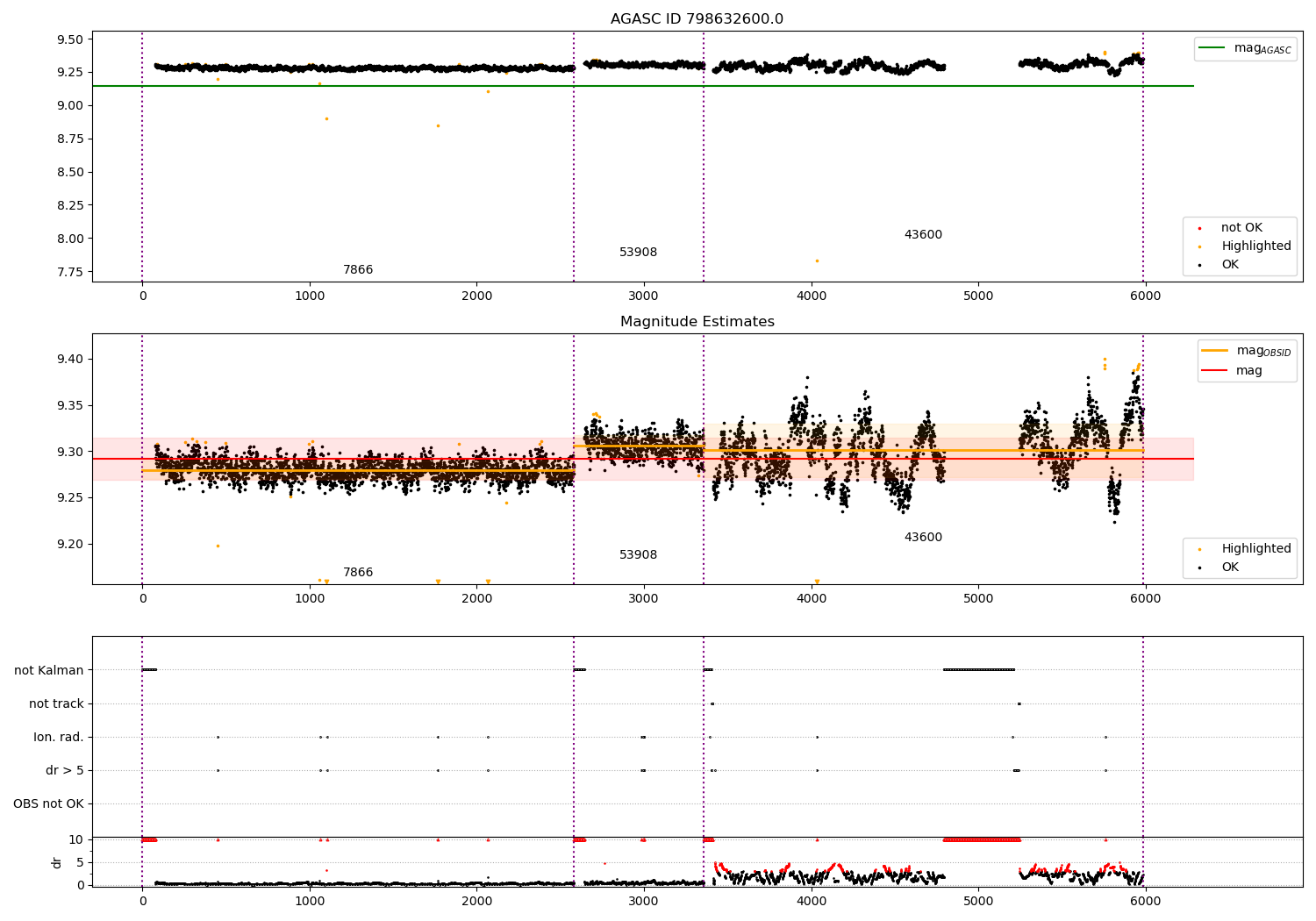Image resolution: width=1316 pixels, height=921 pixels.
Task: Click the 'OK' entry in the top plot's lower legend
Action: pos(1218,265)
